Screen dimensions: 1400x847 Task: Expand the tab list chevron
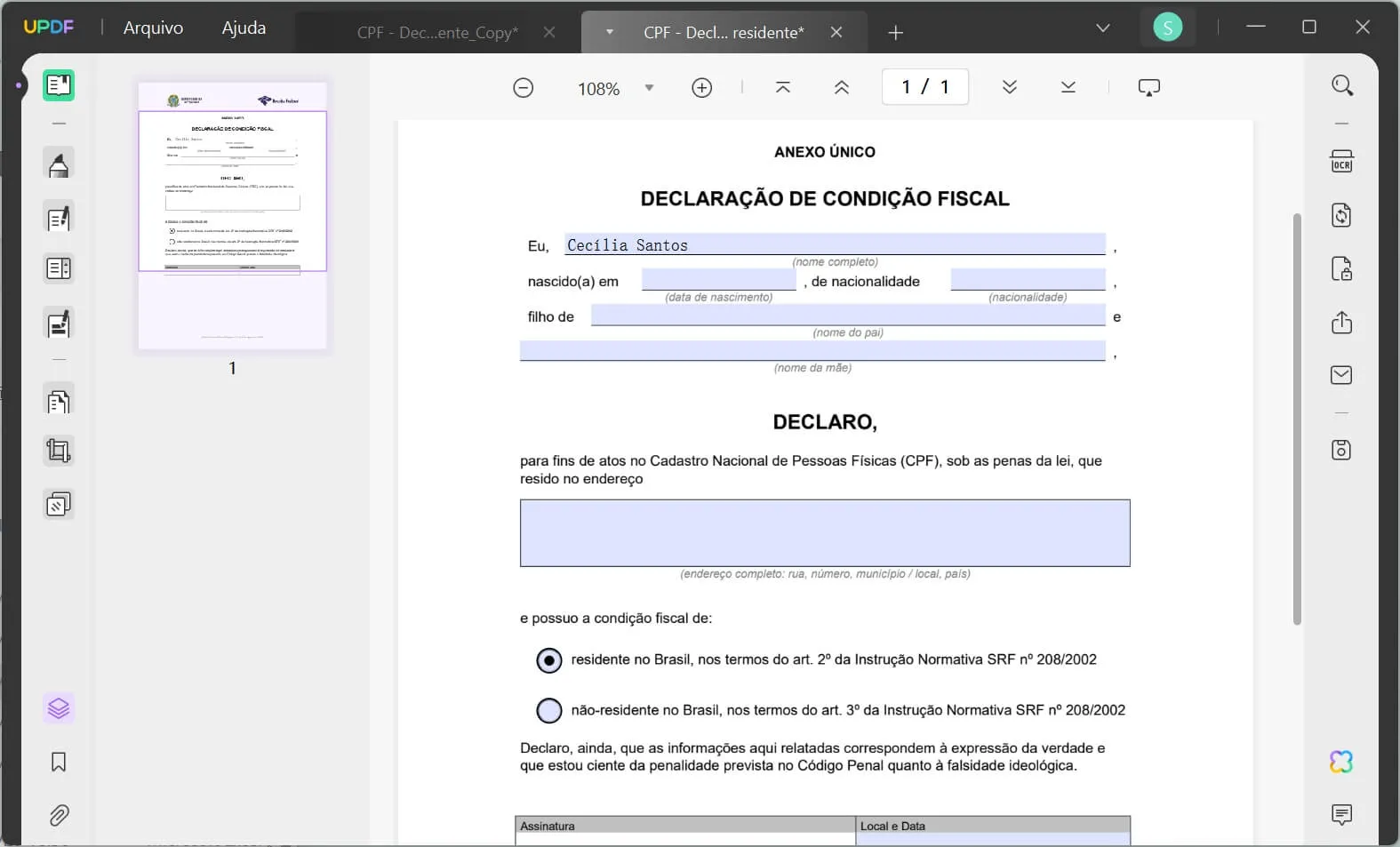coord(1103,28)
